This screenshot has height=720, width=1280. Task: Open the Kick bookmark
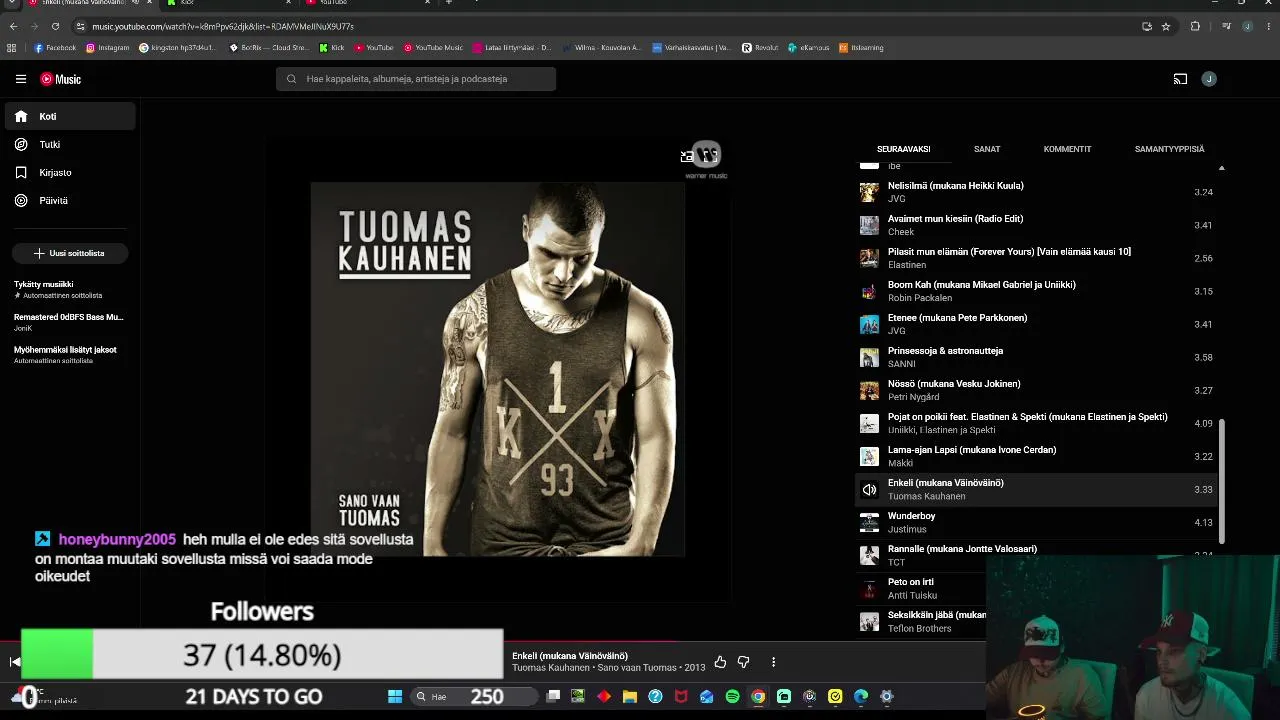332,47
